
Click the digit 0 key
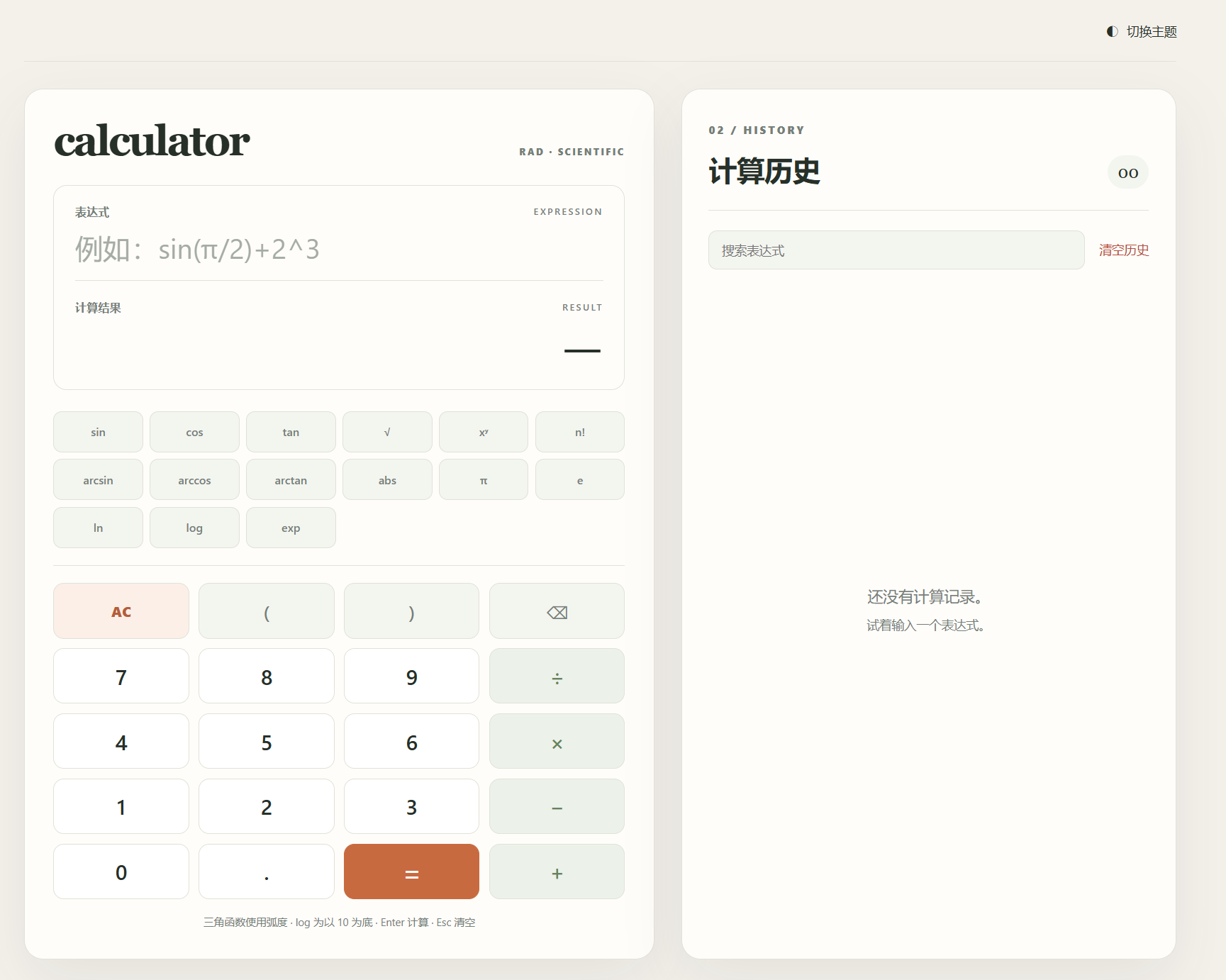pyautogui.click(x=121, y=872)
